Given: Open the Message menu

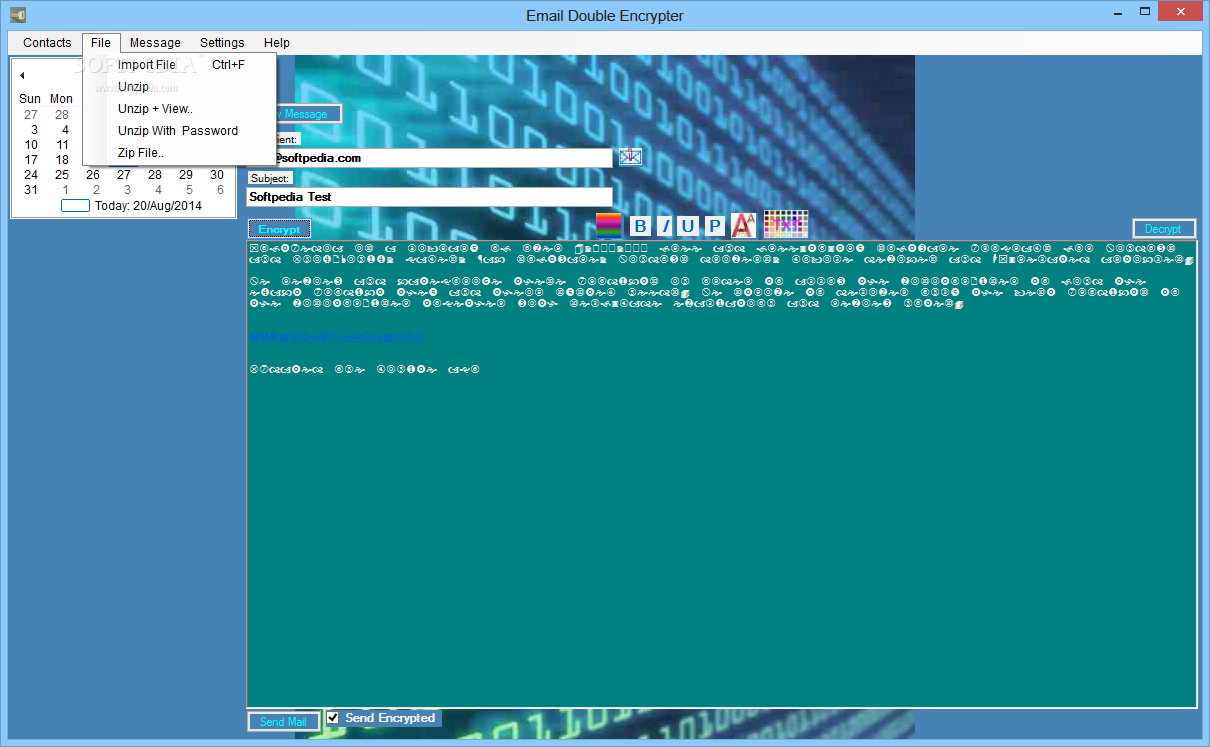Looking at the screenshot, I should coord(155,43).
